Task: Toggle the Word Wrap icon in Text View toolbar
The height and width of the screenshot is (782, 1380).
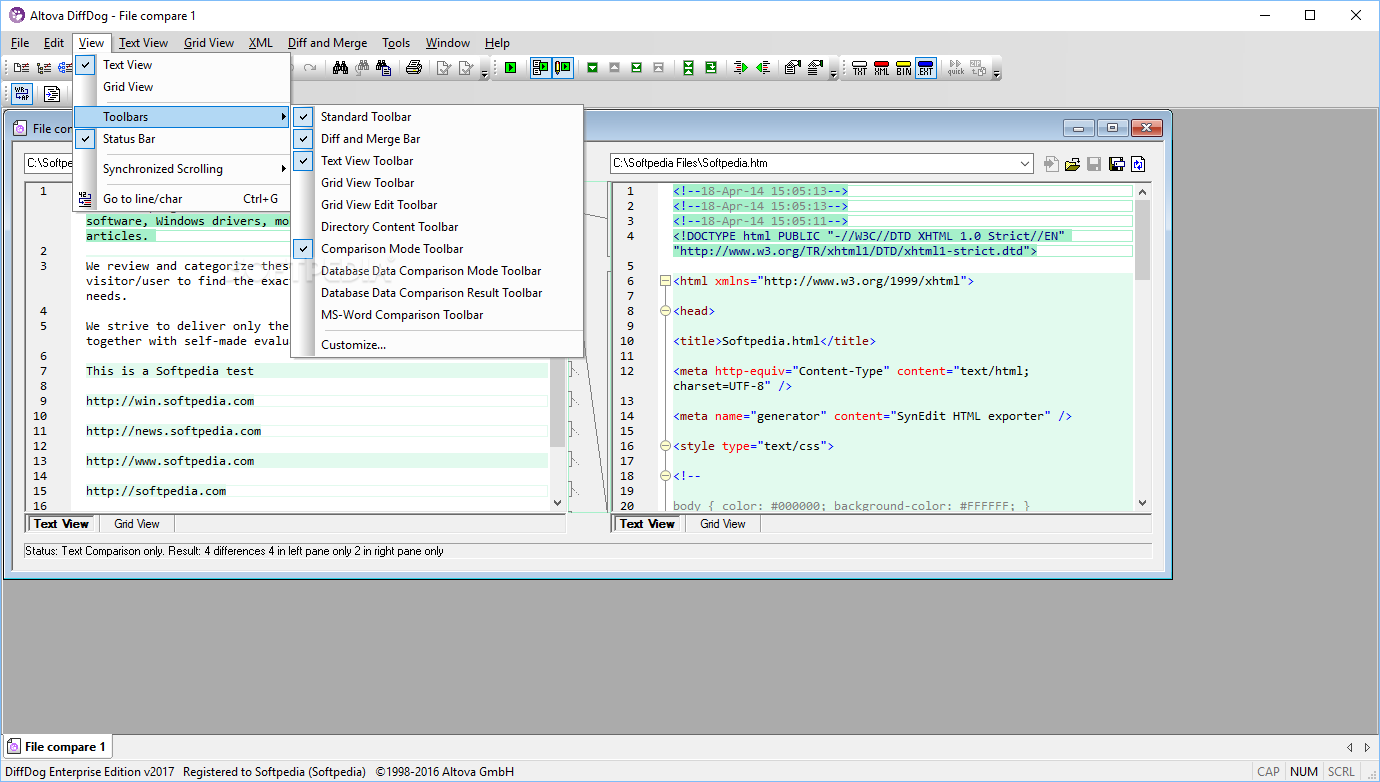Action: [x=22, y=94]
